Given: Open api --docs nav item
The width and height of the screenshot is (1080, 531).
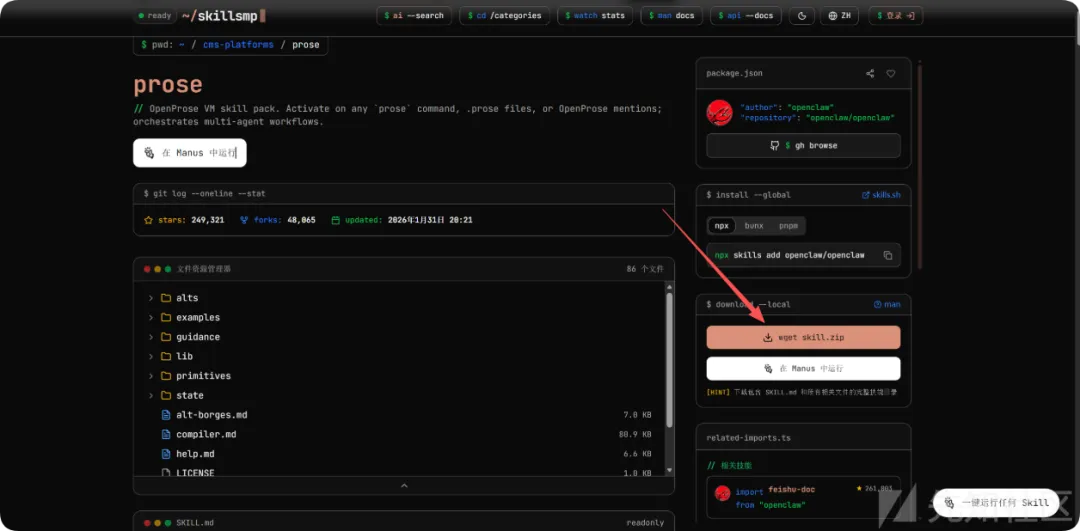Looking at the screenshot, I should (746, 15).
